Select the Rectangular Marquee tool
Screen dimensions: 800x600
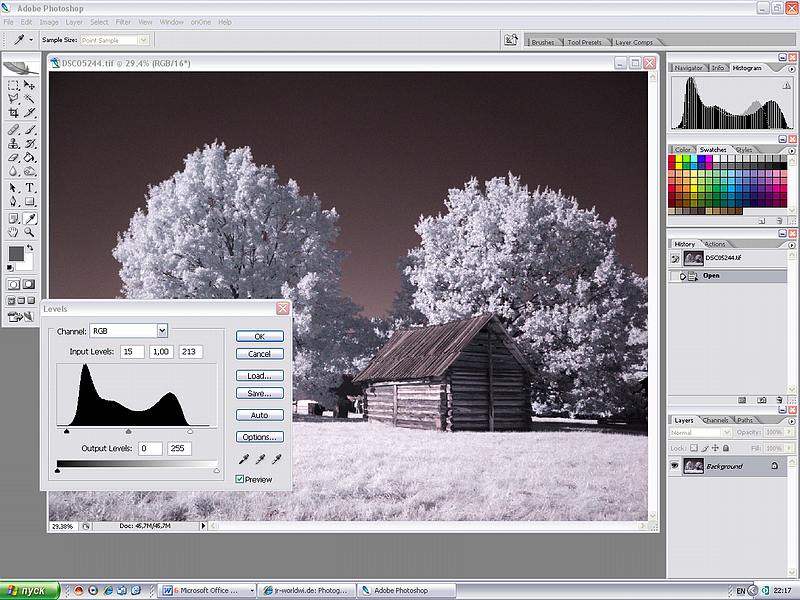tap(14, 85)
